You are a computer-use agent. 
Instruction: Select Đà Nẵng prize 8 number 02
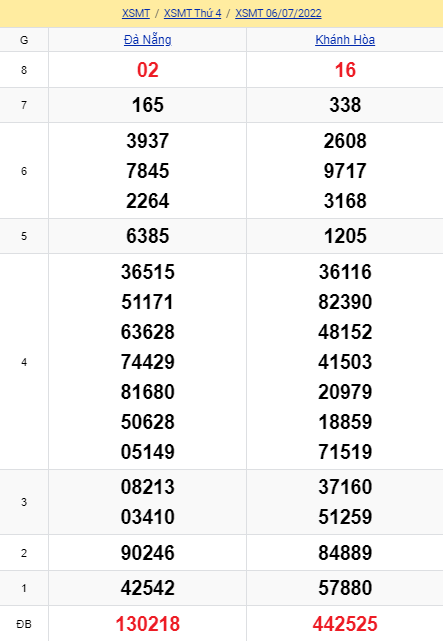point(148,70)
